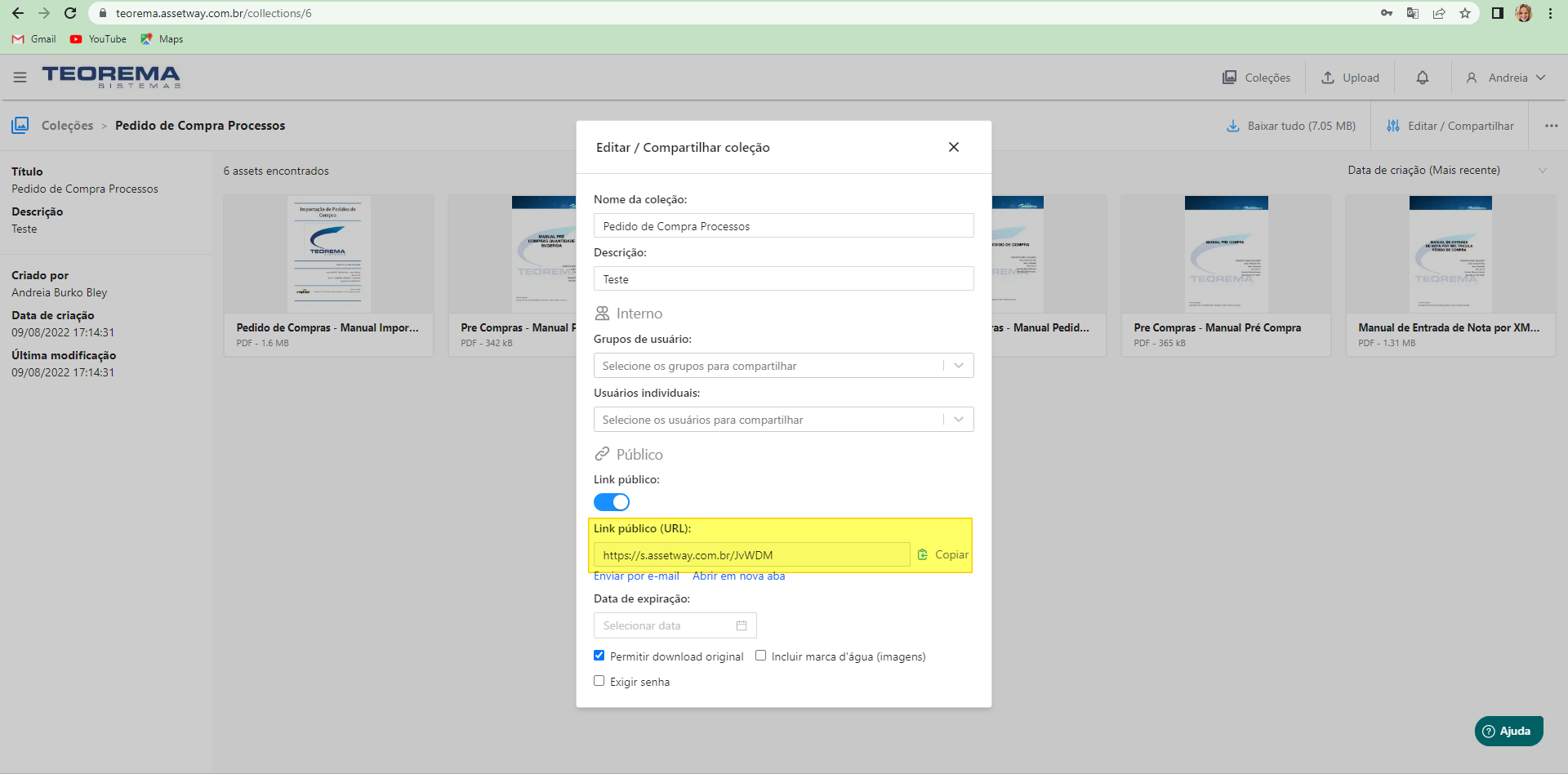The image size is (1568, 774).
Task: Click the Chrome profile avatar
Action: click(x=1524, y=13)
